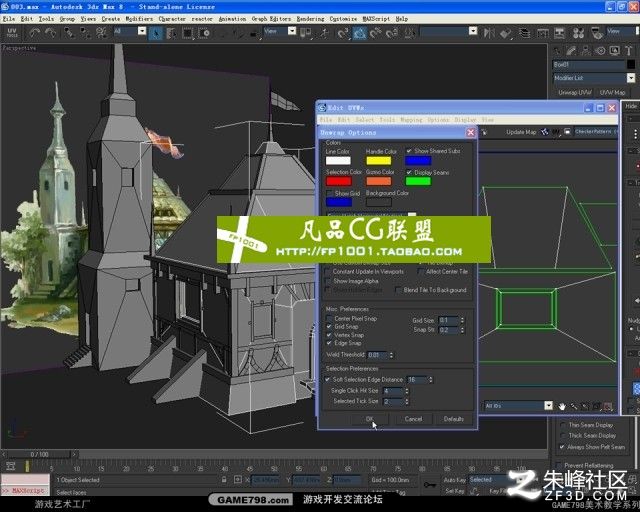Toggle the highlighted Angle Snap icon
This screenshot has height=512, width=640.
pos(360,33)
